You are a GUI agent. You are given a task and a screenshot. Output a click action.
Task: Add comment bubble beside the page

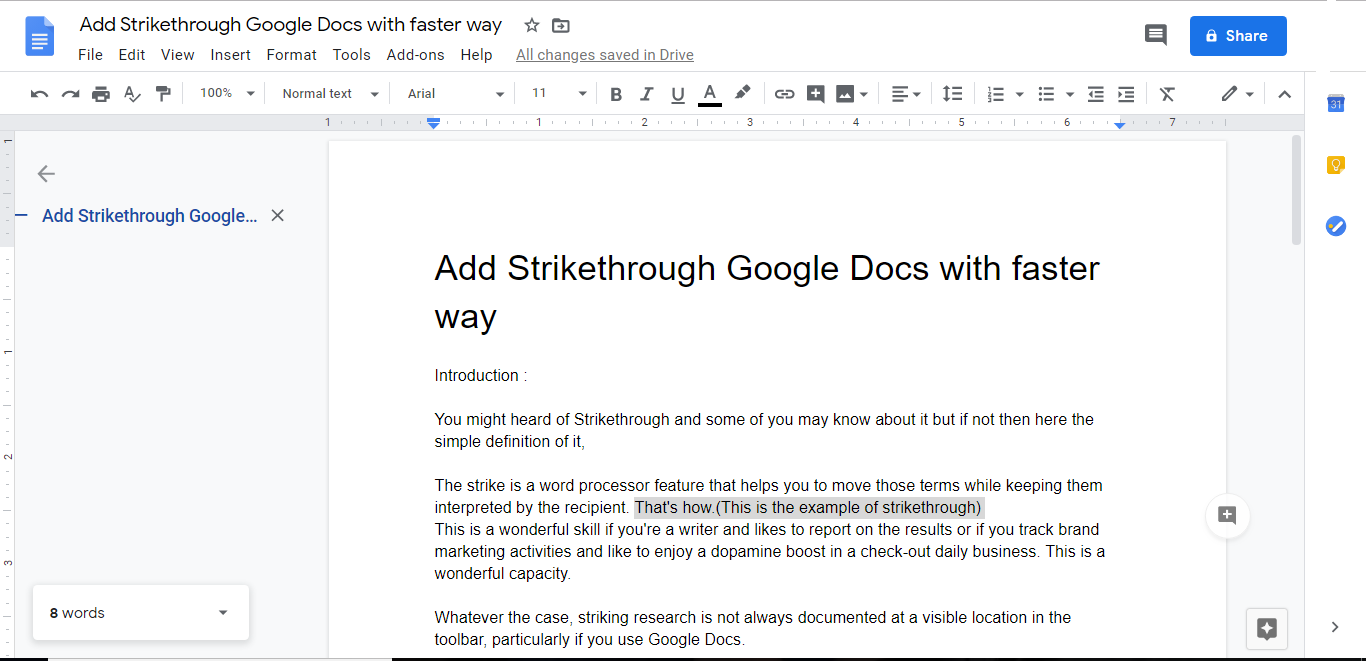(1227, 516)
